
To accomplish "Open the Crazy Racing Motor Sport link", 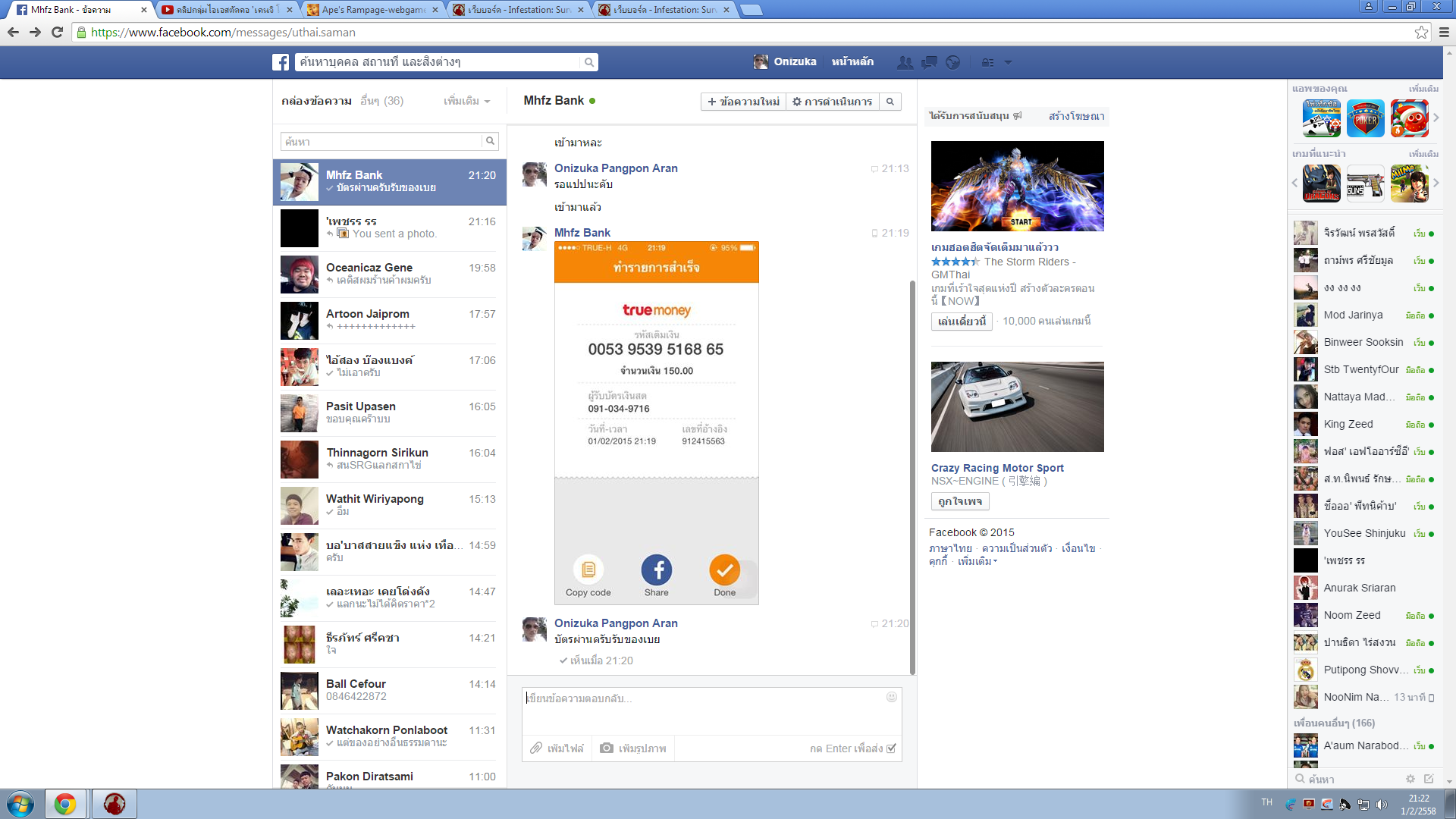I will click(x=997, y=468).
